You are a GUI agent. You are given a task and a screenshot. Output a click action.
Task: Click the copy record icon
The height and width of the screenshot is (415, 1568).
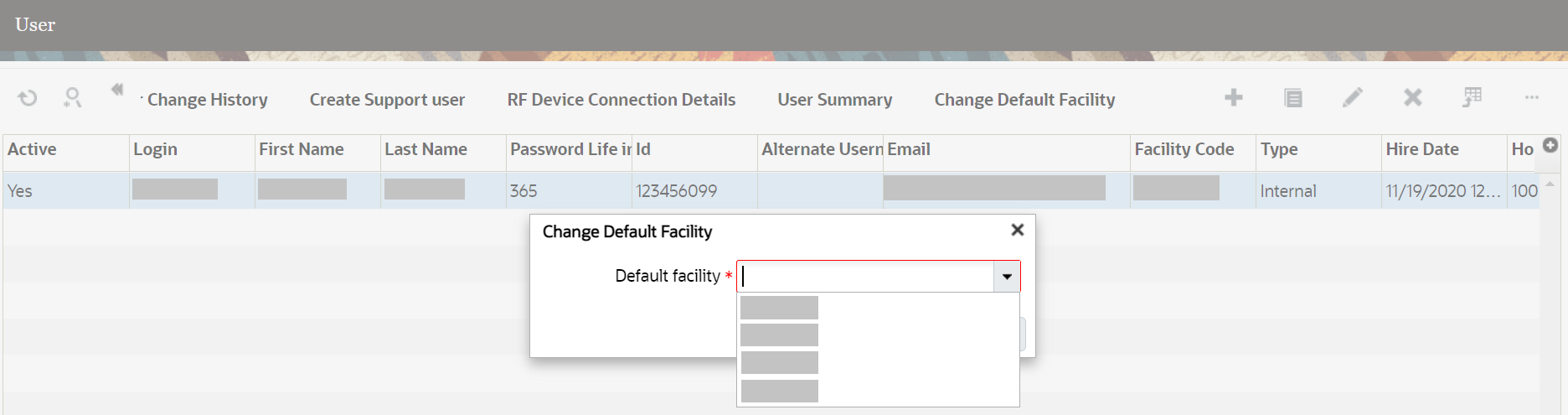[x=1293, y=98]
